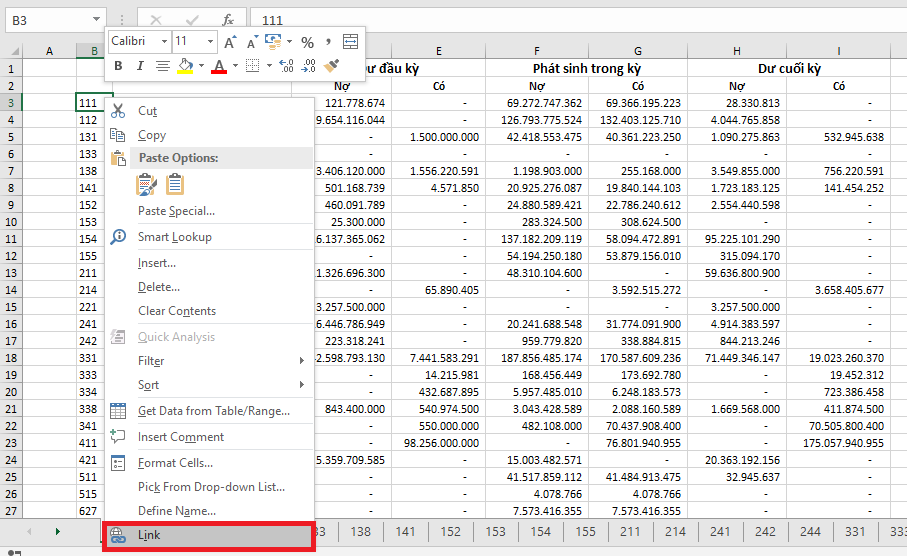Expand the Name Box dropdown arrow
Image resolution: width=907 pixels, height=556 pixels.
pos(96,20)
